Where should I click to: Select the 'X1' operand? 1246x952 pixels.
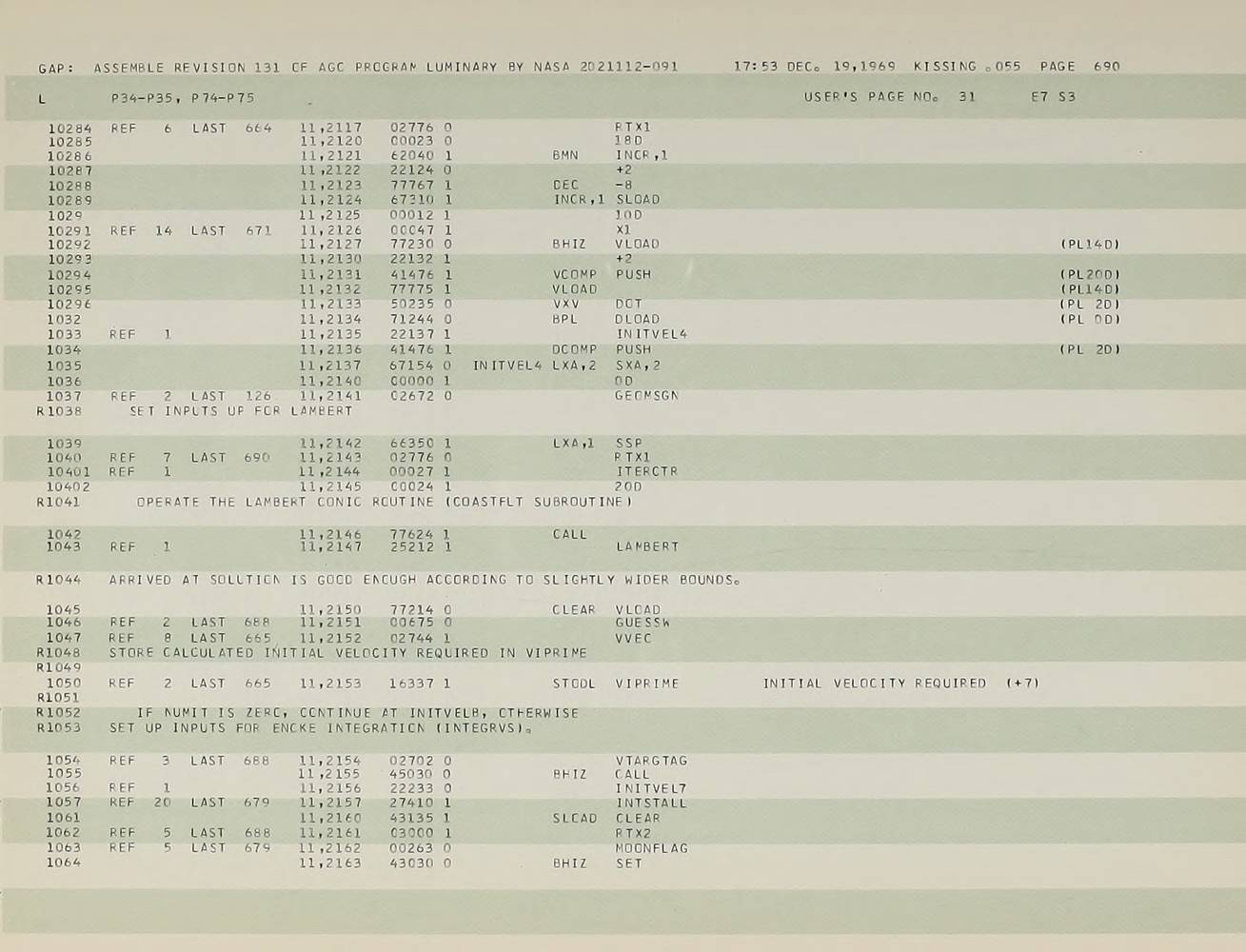tap(623, 229)
